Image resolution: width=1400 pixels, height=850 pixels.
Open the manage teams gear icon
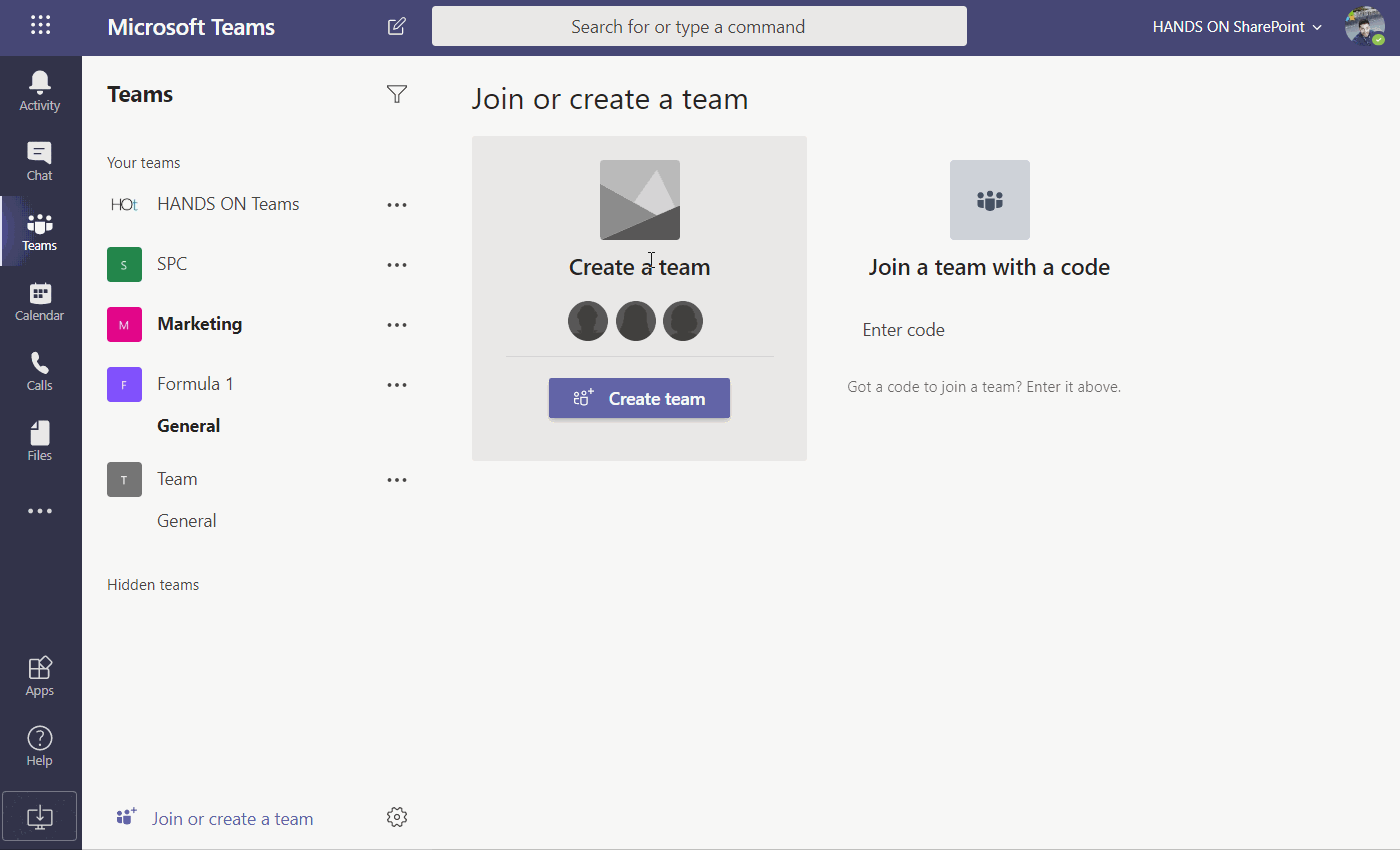point(397,817)
